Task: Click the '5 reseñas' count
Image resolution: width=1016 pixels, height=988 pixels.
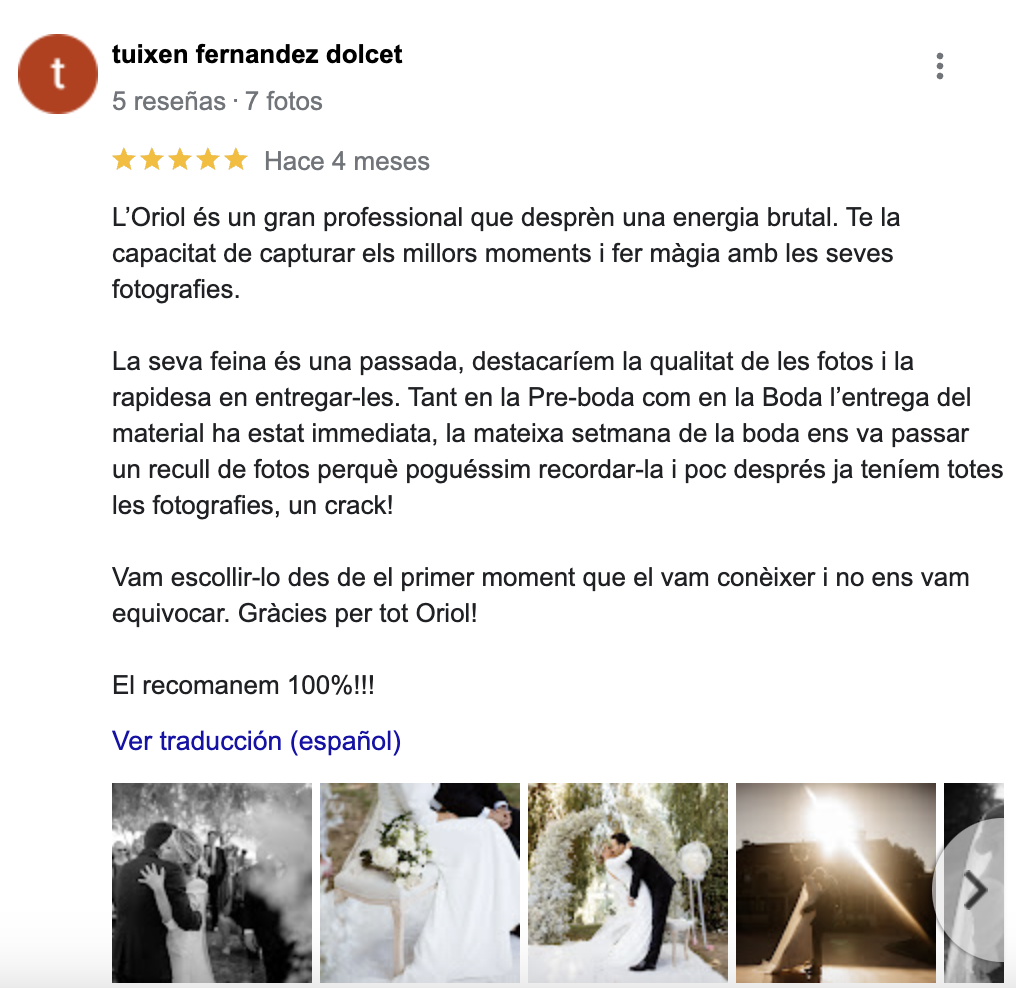Action: (x=168, y=102)
